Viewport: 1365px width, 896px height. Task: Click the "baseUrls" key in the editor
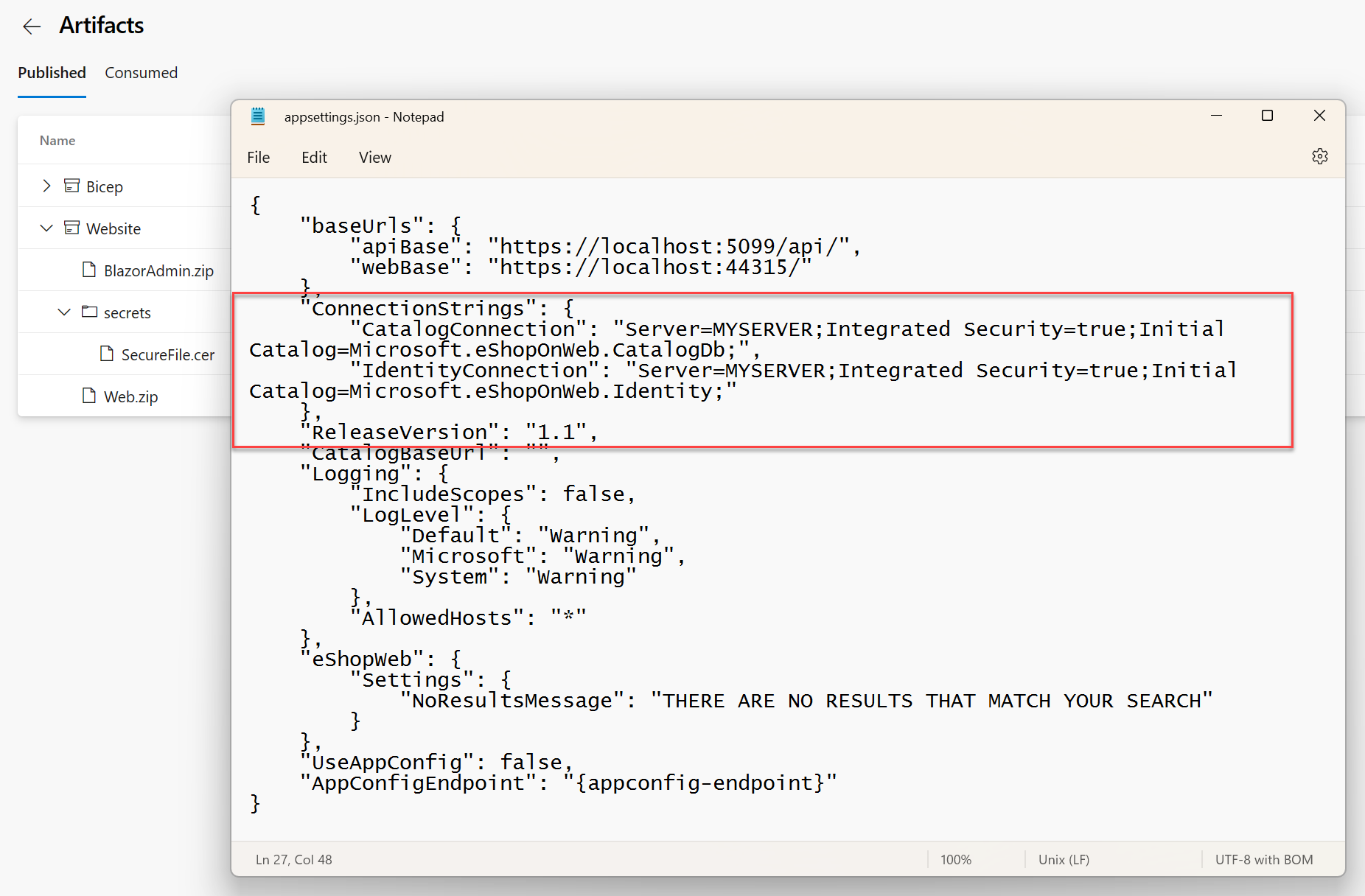[361, 225]
